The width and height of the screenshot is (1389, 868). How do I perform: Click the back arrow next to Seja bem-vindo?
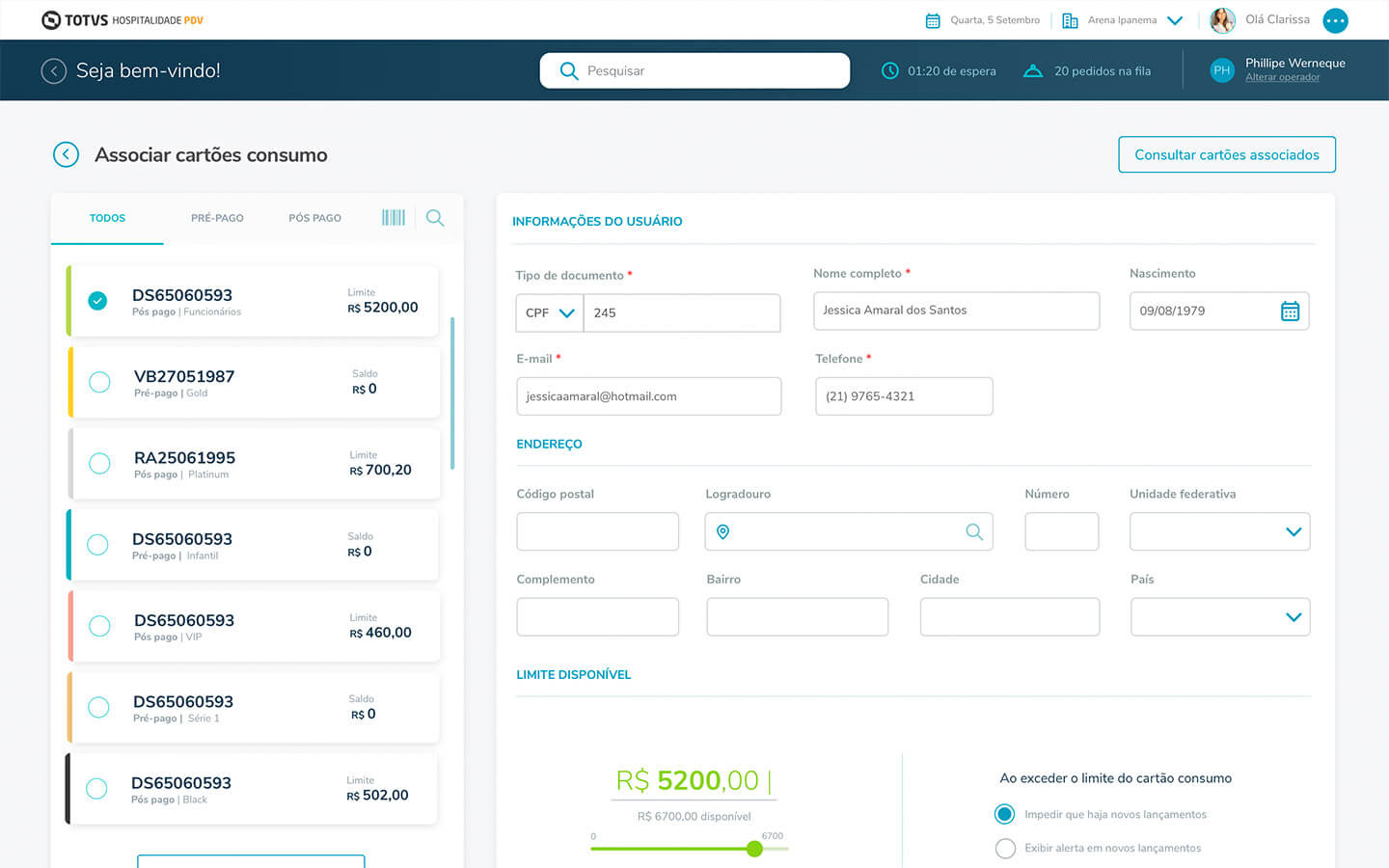tap(54, 70)
